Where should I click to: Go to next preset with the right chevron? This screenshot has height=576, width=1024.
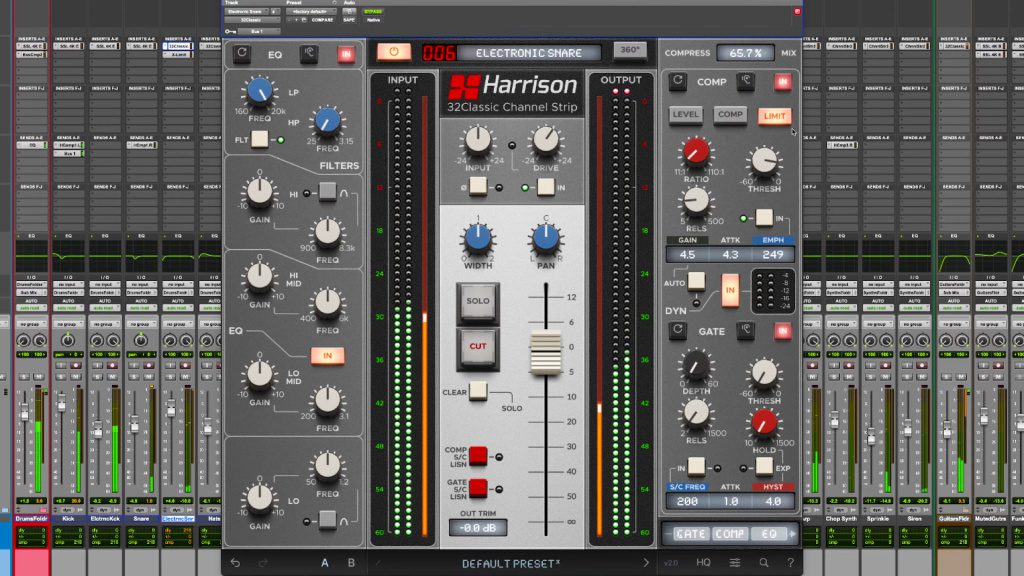click(646, 563)
